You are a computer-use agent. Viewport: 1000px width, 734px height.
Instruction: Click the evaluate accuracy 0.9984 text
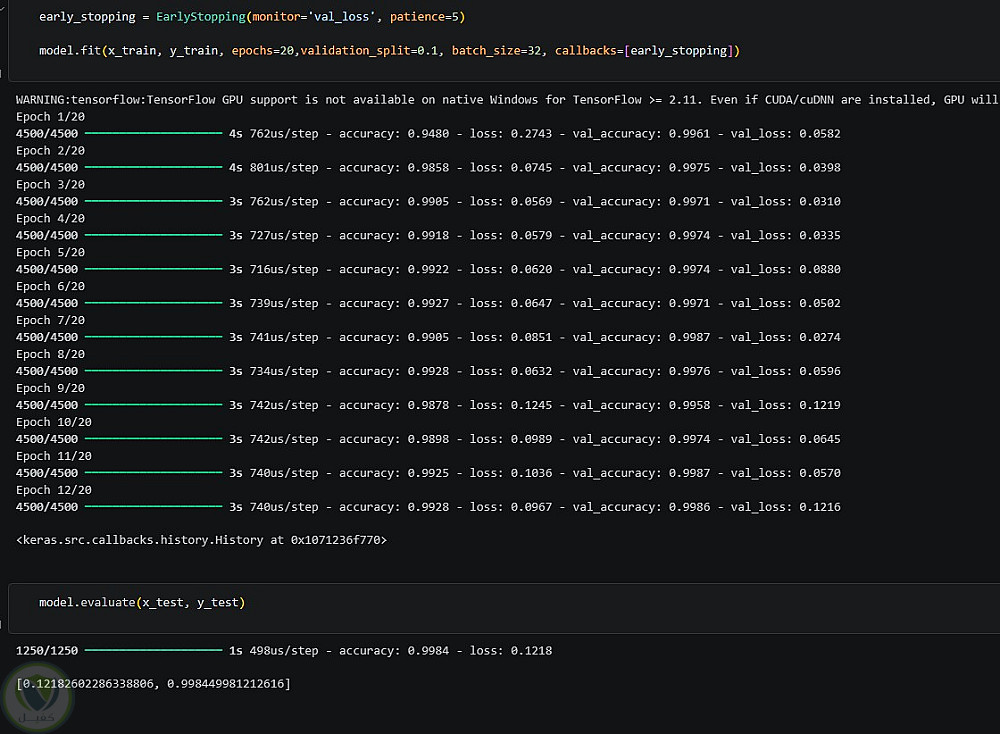coord(393,650)
